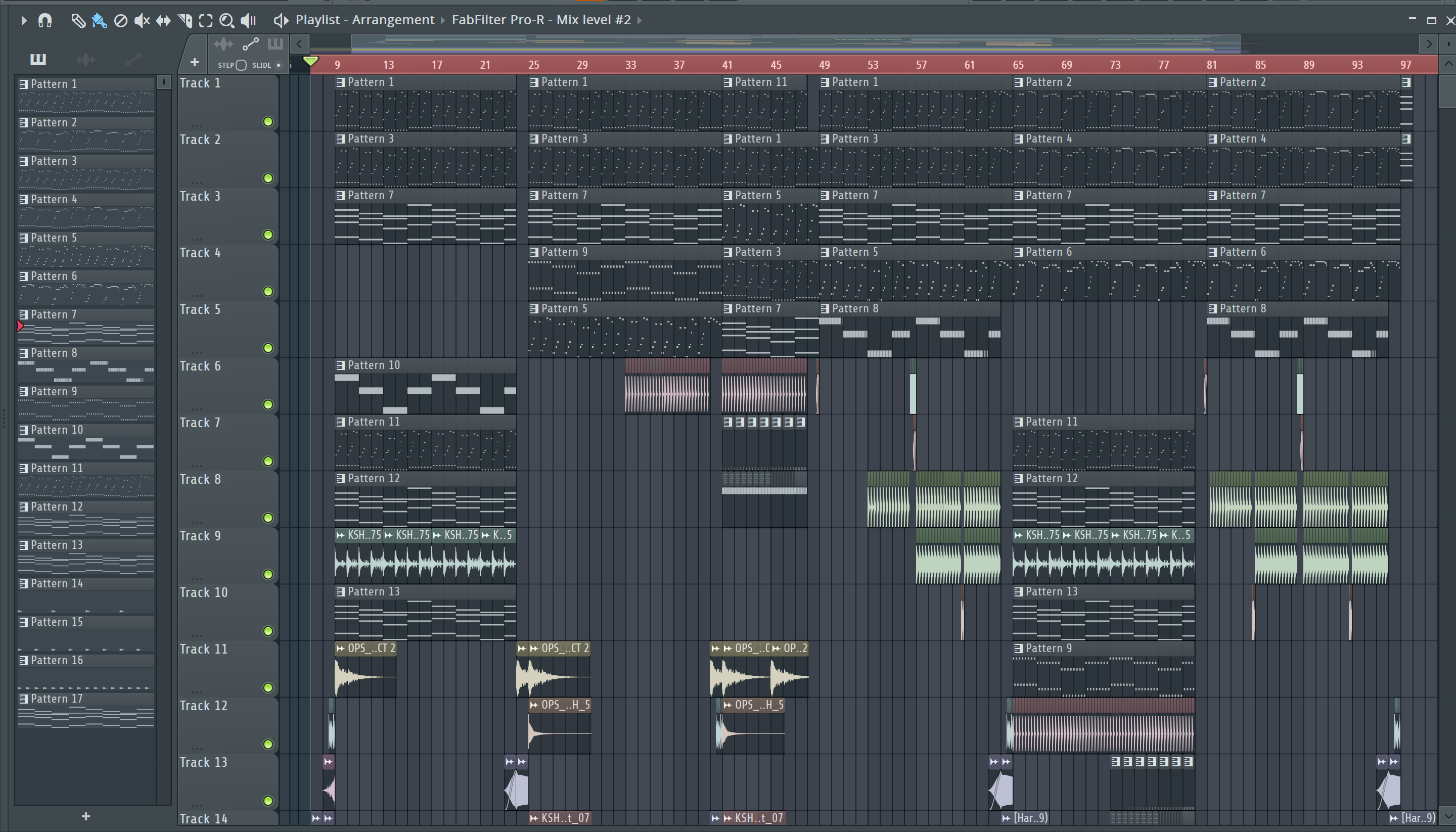The width and height of the screenshot is (1456, 832).
Task: Open menu icon of first Pattern 1 clip on Track 1
Action: point(341,82)
